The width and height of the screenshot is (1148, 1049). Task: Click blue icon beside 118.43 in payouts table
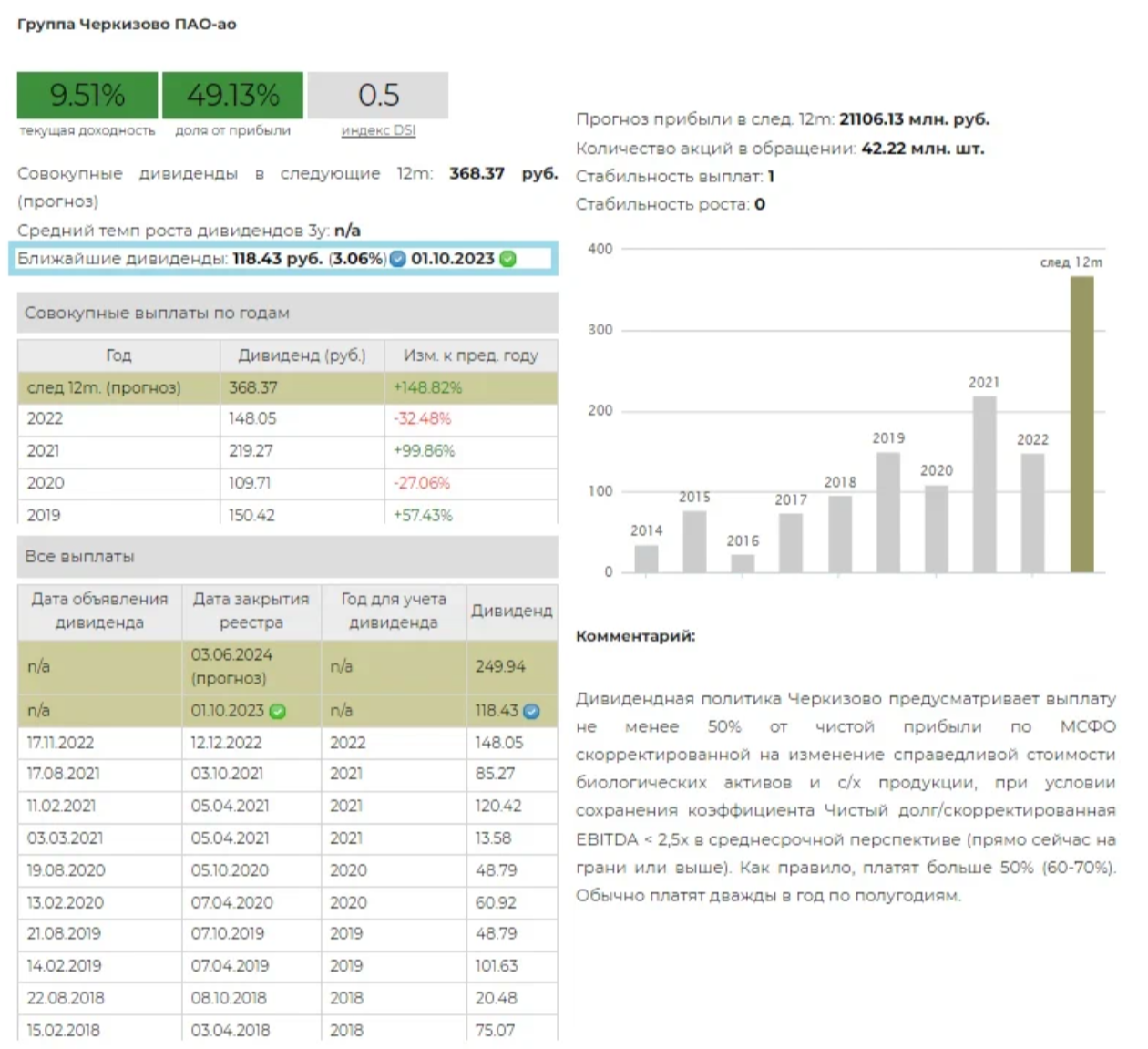pyautogui.click(x=531, y=711)
